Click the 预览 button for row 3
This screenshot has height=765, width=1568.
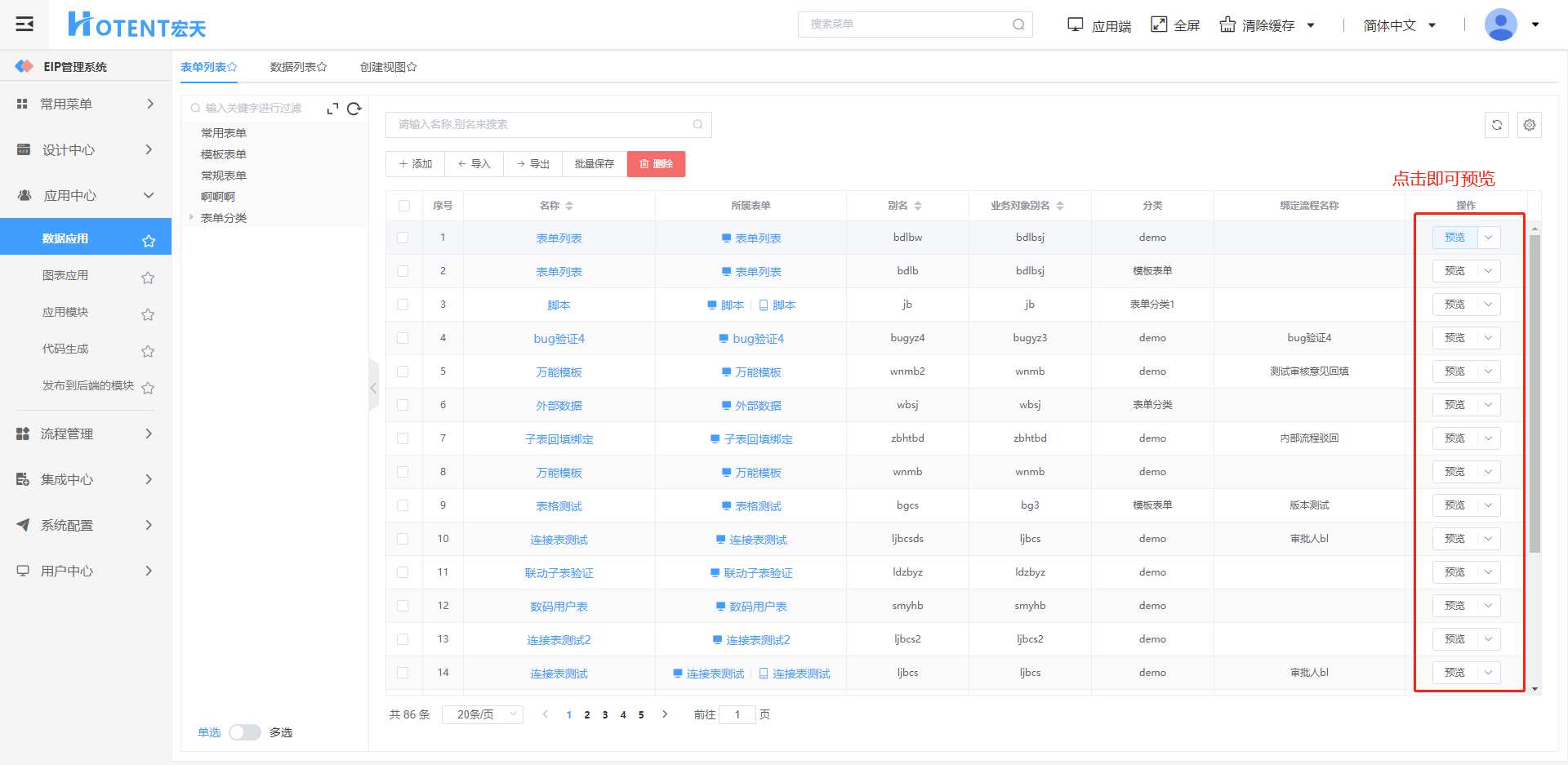point(1454,305)
